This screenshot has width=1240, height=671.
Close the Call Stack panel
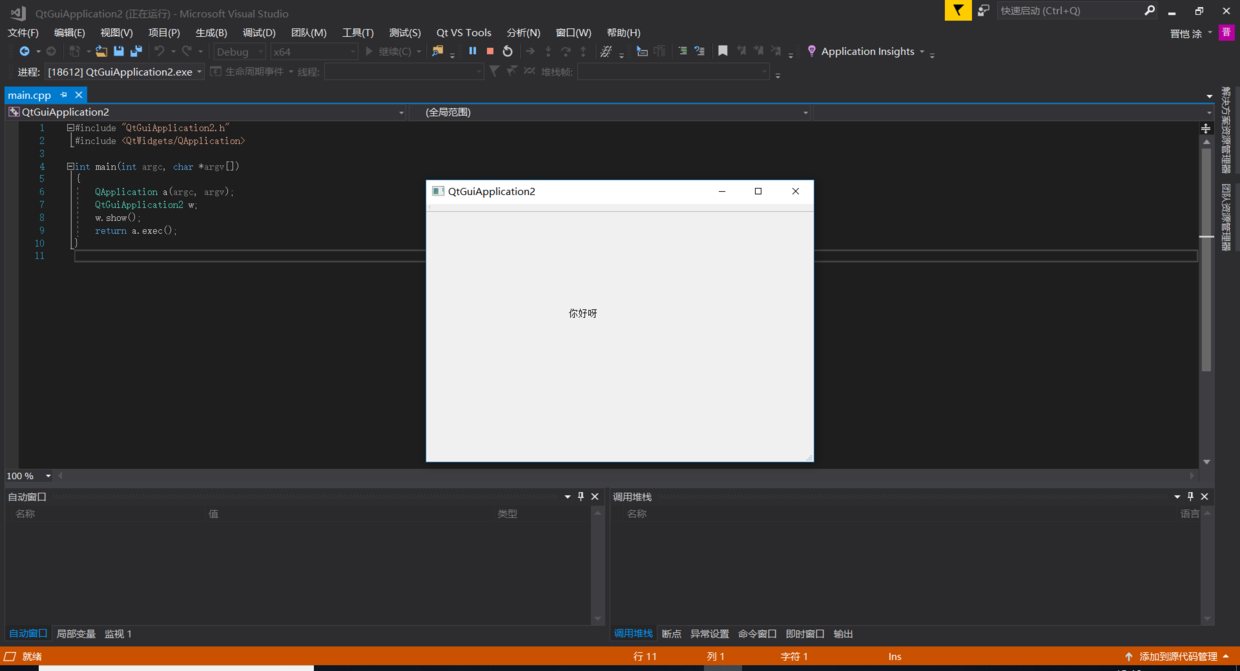pos(1204,496)
